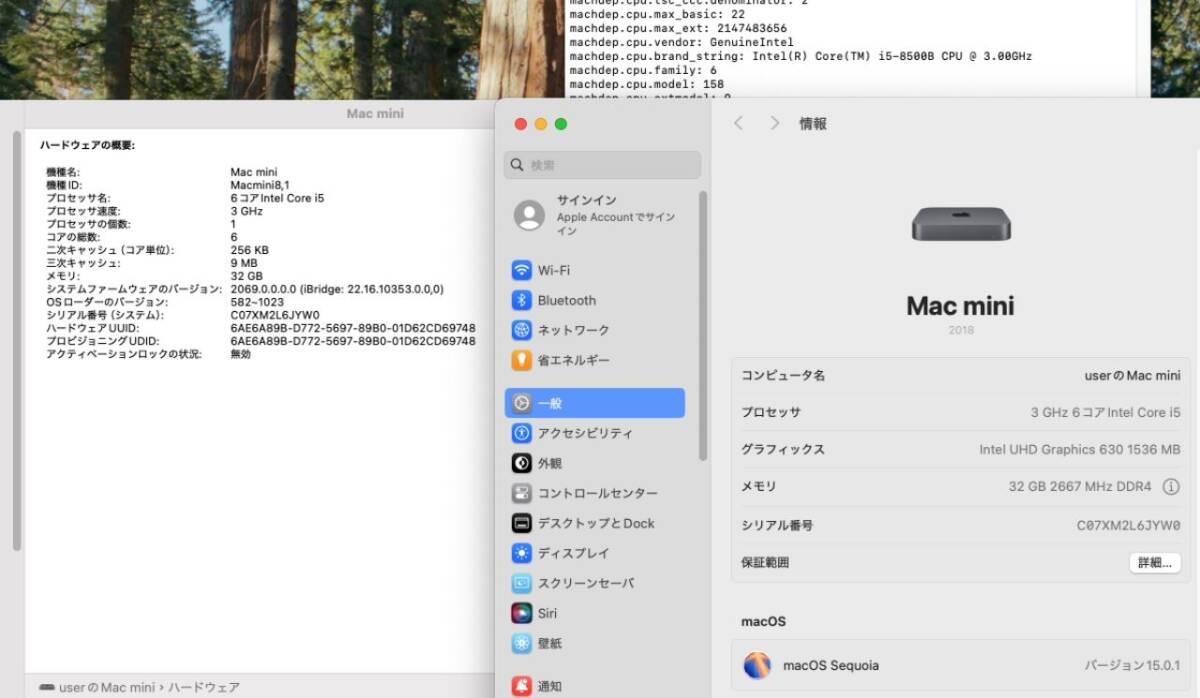Select the 一般 gear icon
The height and width of the screenshot is (698, 1200).
[521, 403]
